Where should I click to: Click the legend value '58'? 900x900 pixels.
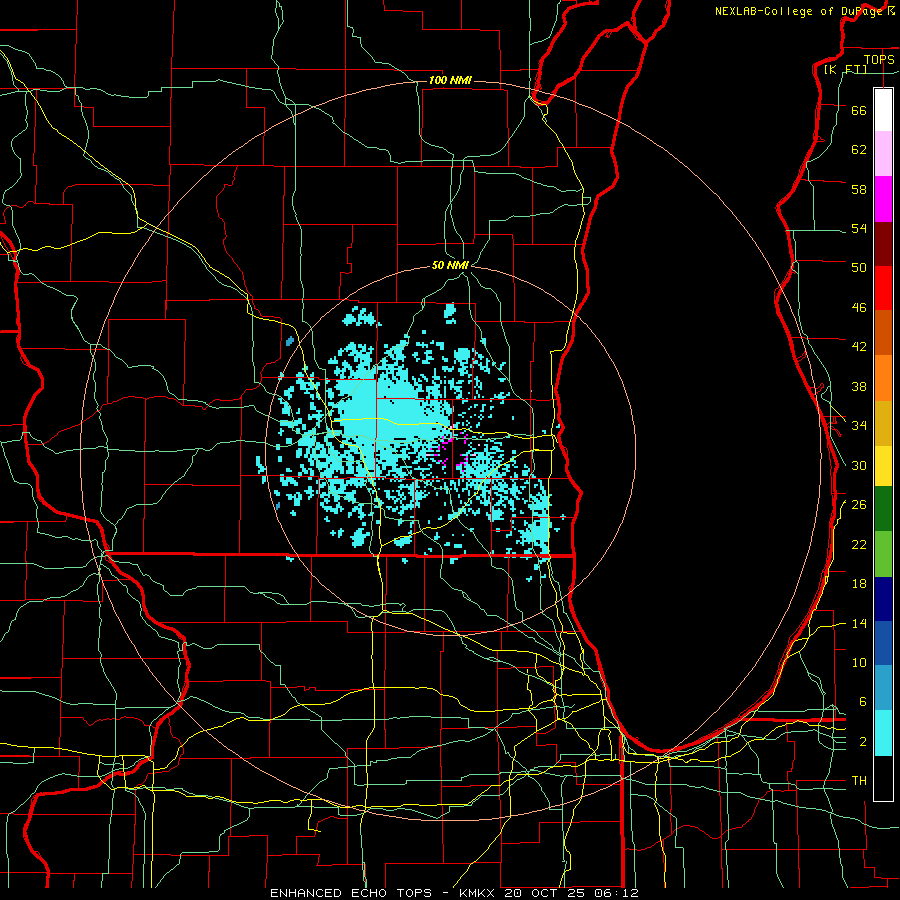859,189
